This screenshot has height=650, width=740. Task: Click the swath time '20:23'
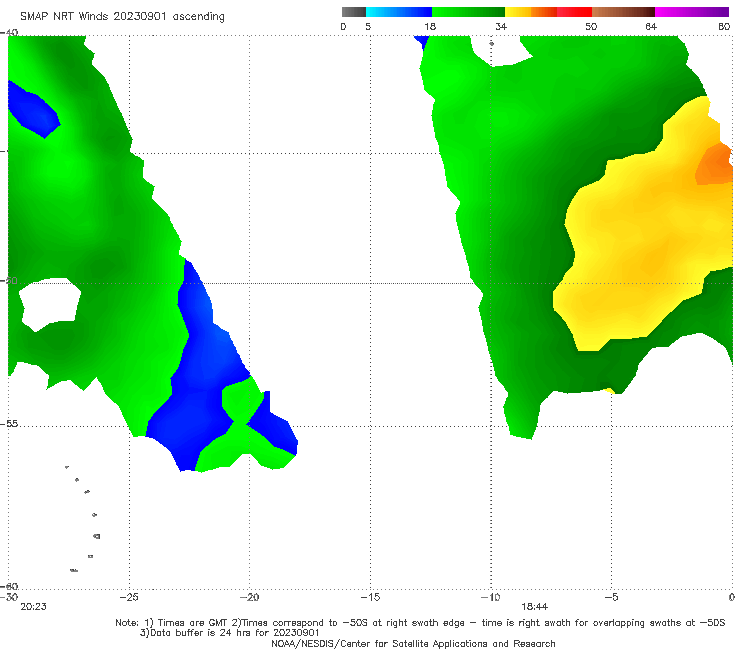[33, 607]
